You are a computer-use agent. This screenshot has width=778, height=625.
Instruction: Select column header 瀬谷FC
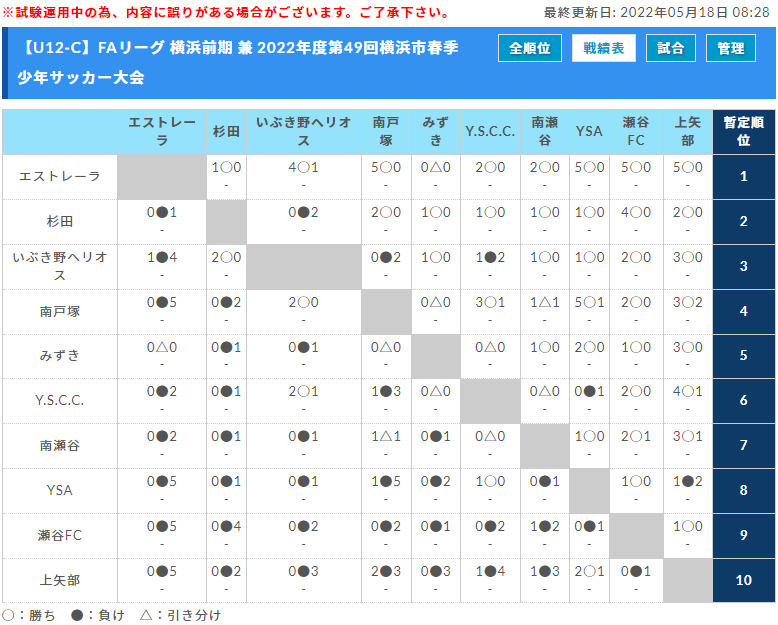(x=636, y=132)
